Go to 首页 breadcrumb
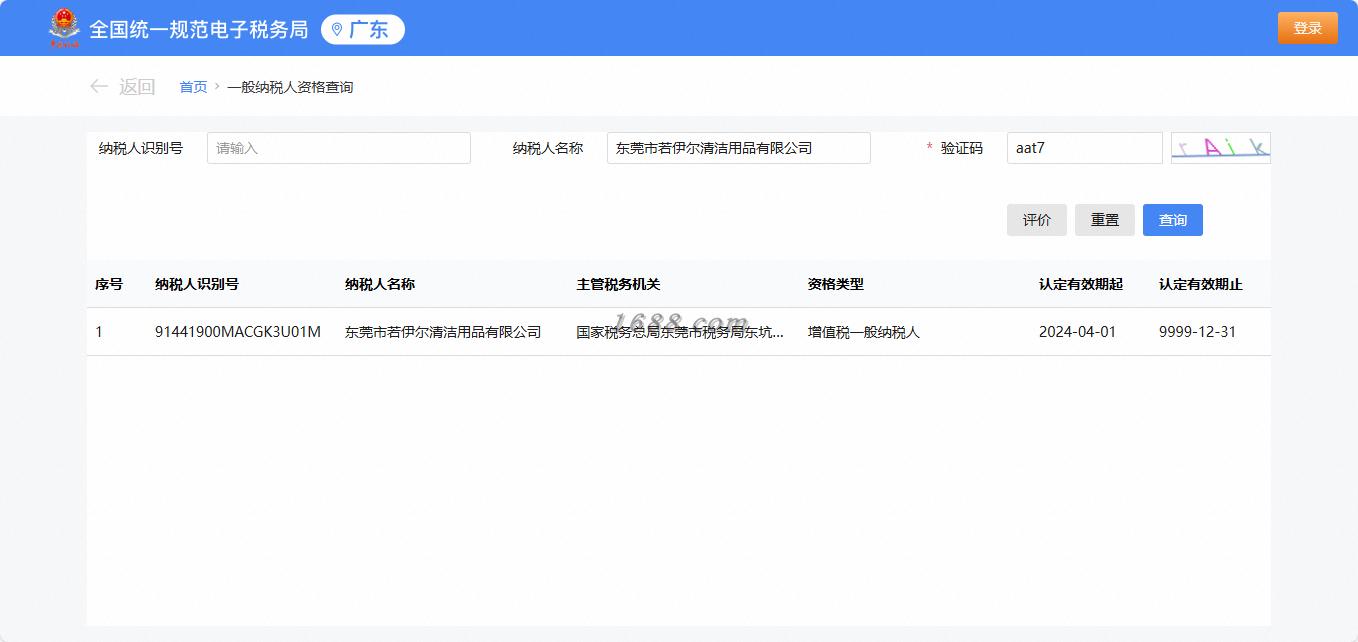The image size is (1358, 642). (x=193, y=87)
